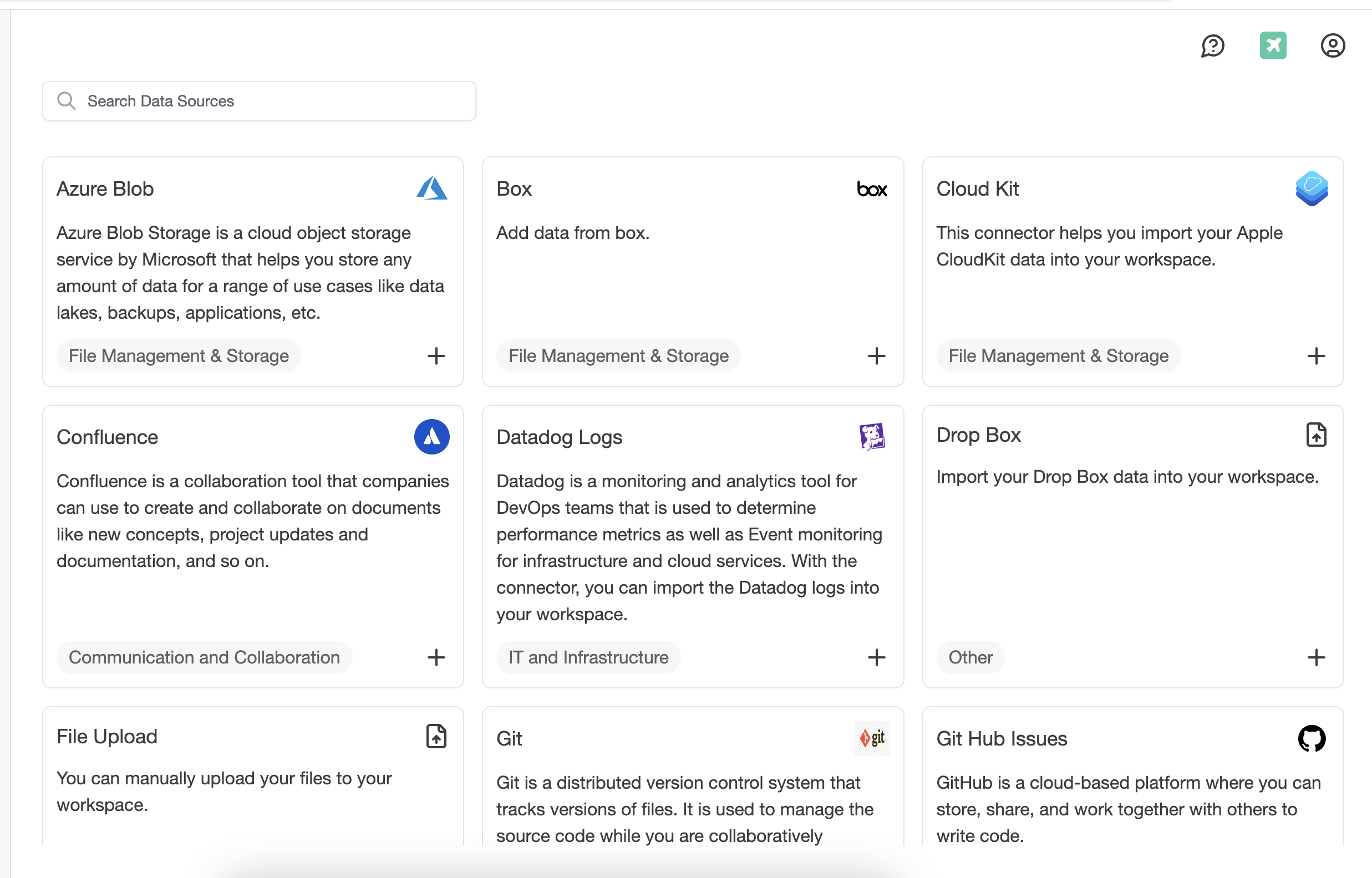Open the Azure Blob card title
The height and width of the screenshot is (878, 1372).
tap(105, 188)
